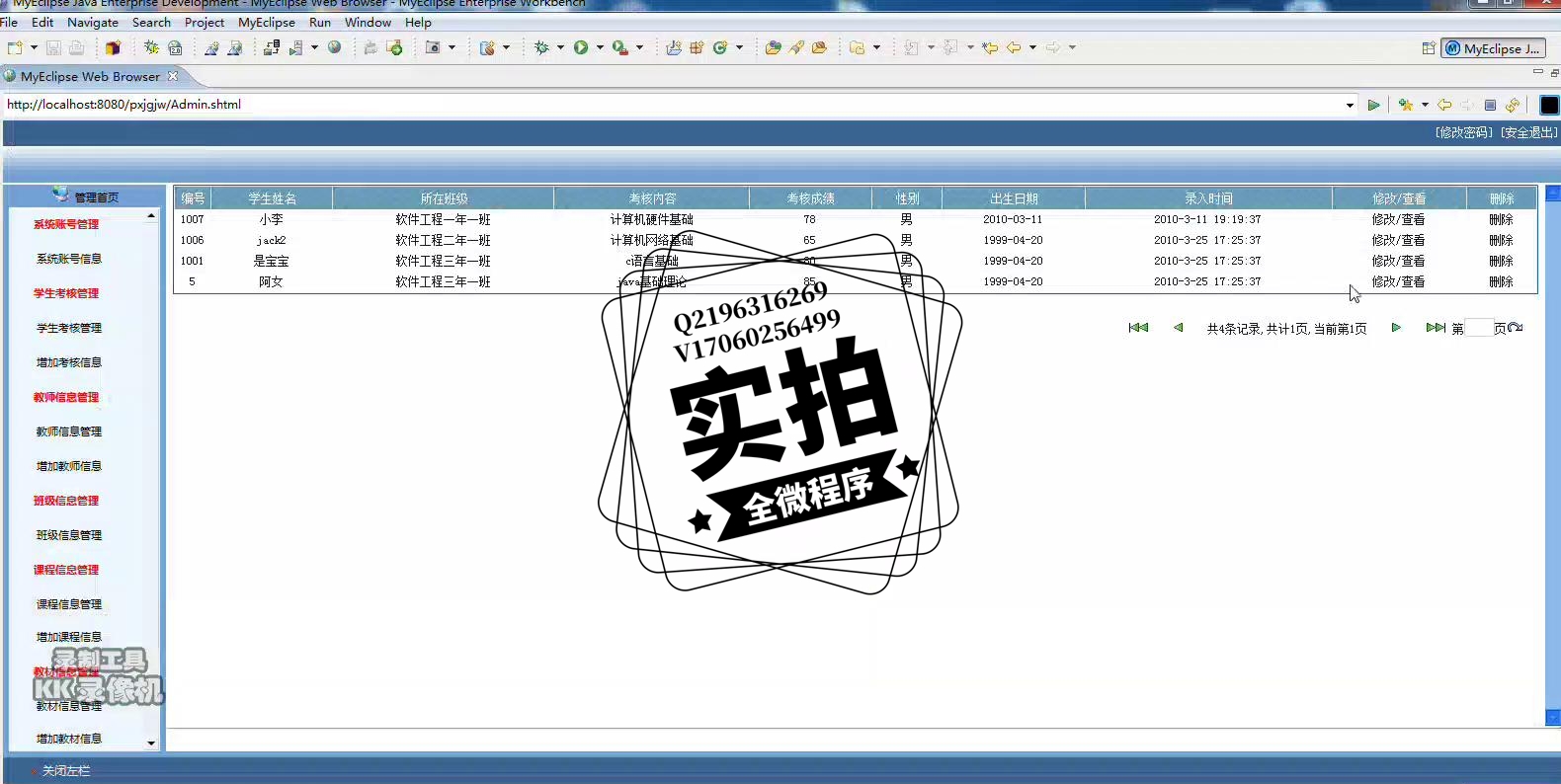Open 课程信息管理 sub-item in sidebar
Image resolution: width=1561 pixels, height=784 pixels.
[69, 604]
